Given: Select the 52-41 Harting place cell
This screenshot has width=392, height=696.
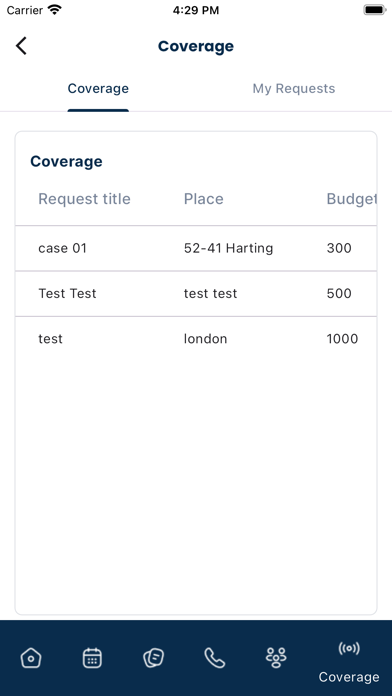Looking at the screenshot, I should click(229, 248).
